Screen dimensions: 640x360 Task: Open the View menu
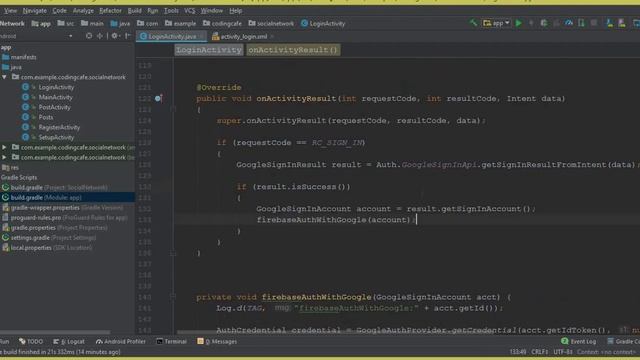coord(10,11)
